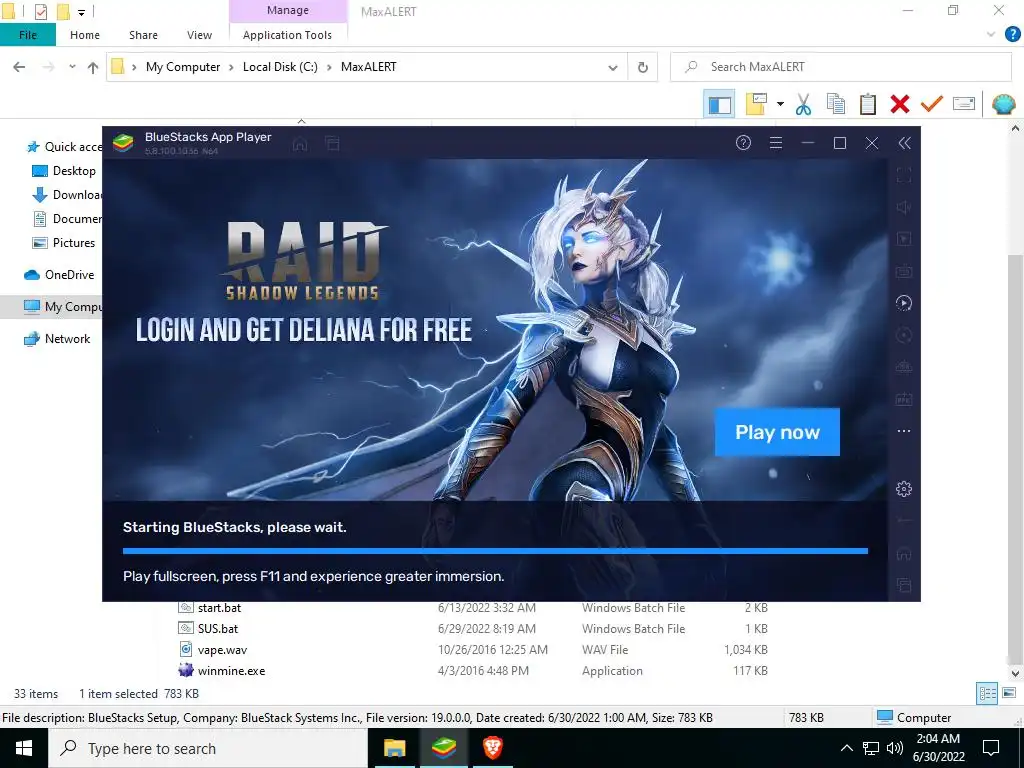Switch to large thumbnails view using status bar toggle
Screen dimensions: 1024x768
pos(1009,693)
